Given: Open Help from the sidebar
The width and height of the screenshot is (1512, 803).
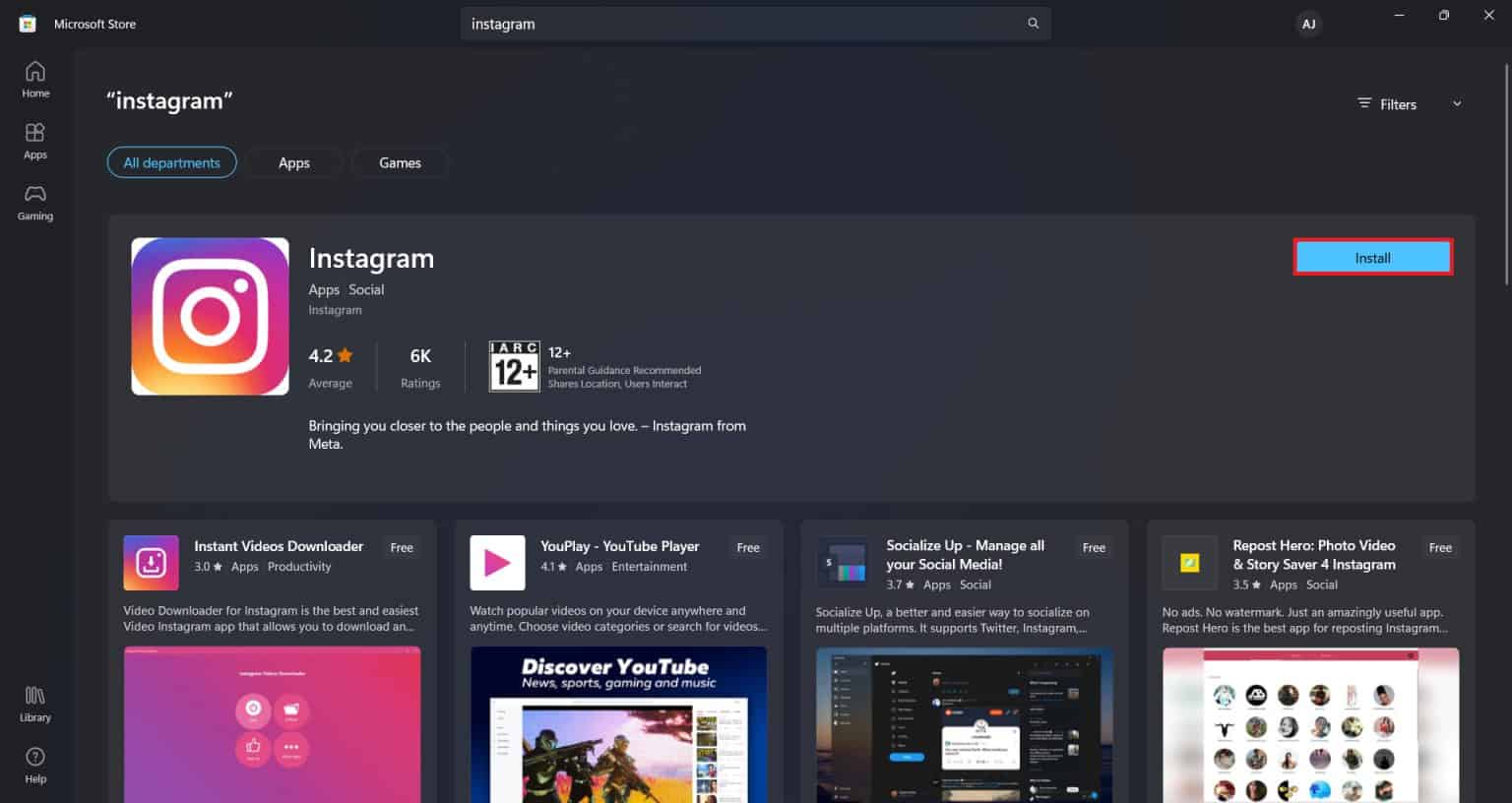Looking at the screenshot, I should coord(34,765).
